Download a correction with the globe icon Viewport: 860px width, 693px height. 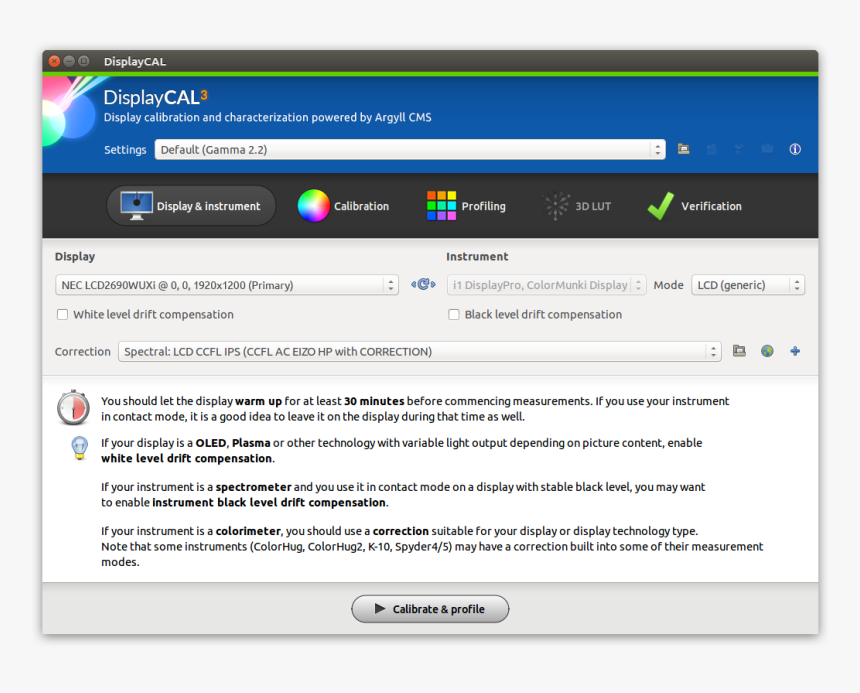click(x=766, y=351)
